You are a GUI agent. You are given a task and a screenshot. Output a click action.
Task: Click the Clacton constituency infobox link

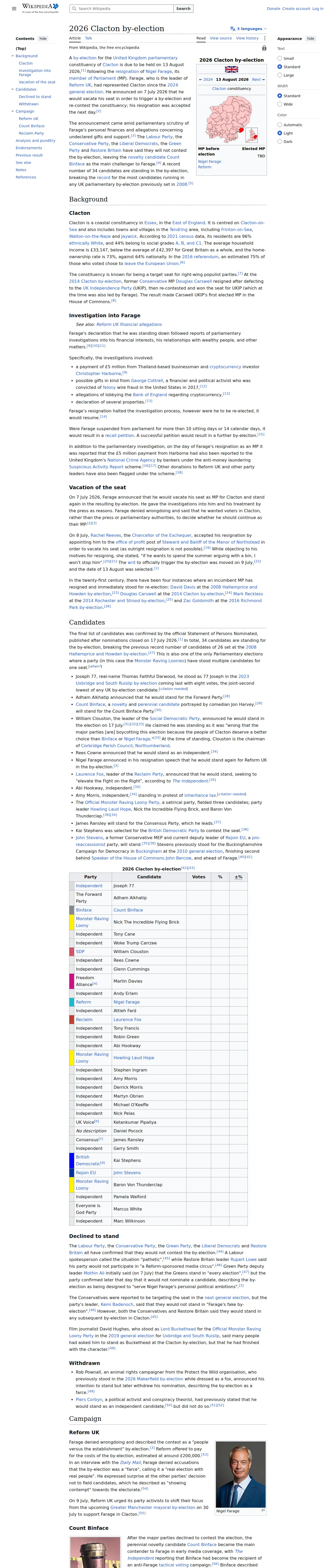point(219,89)
